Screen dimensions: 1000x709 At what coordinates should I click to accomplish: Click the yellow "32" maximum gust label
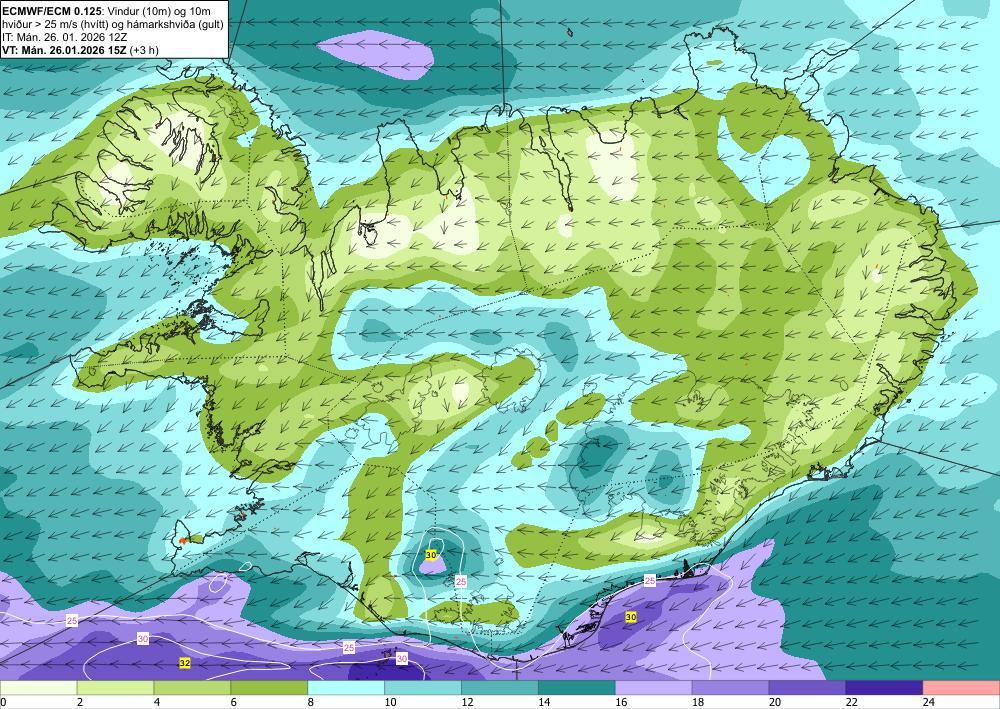(184, 663)
